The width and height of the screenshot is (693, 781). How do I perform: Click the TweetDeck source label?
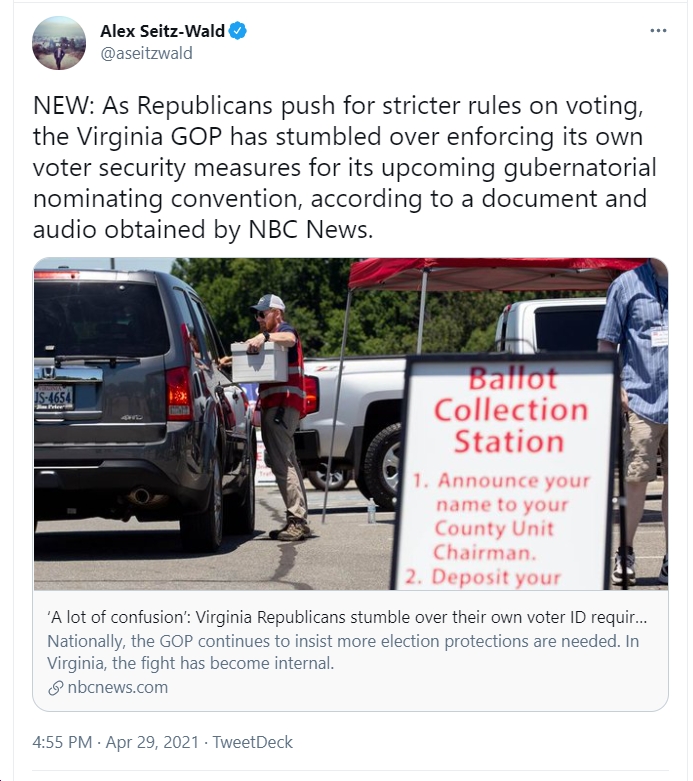[x=253, y=742]
